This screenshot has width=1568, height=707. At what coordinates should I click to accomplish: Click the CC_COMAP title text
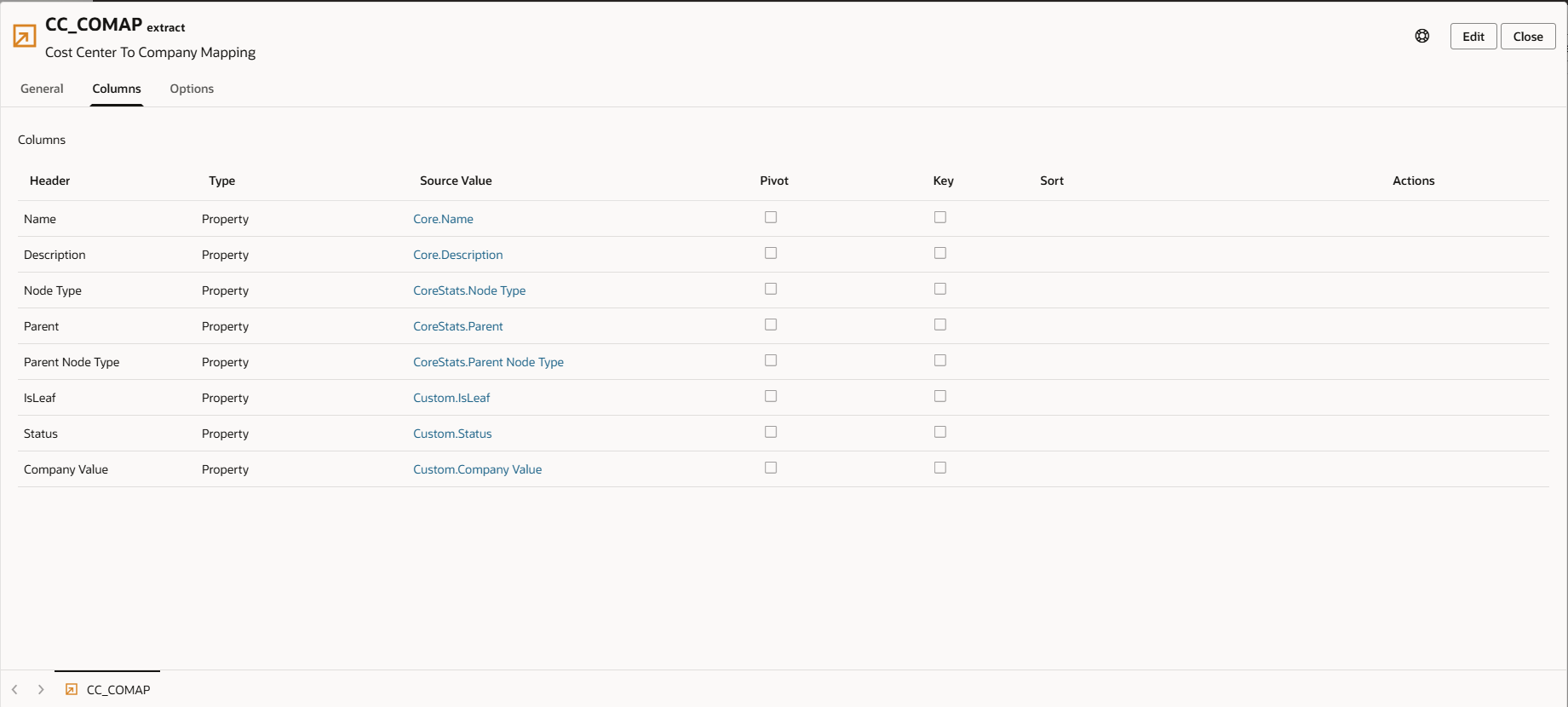click(x=94, y=25)
